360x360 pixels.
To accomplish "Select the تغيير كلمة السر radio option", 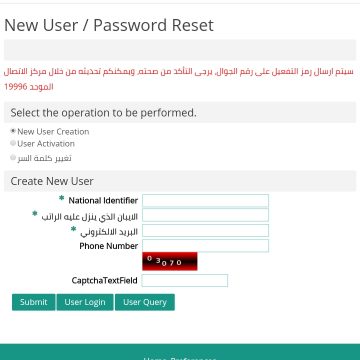I will click(13, 157).
